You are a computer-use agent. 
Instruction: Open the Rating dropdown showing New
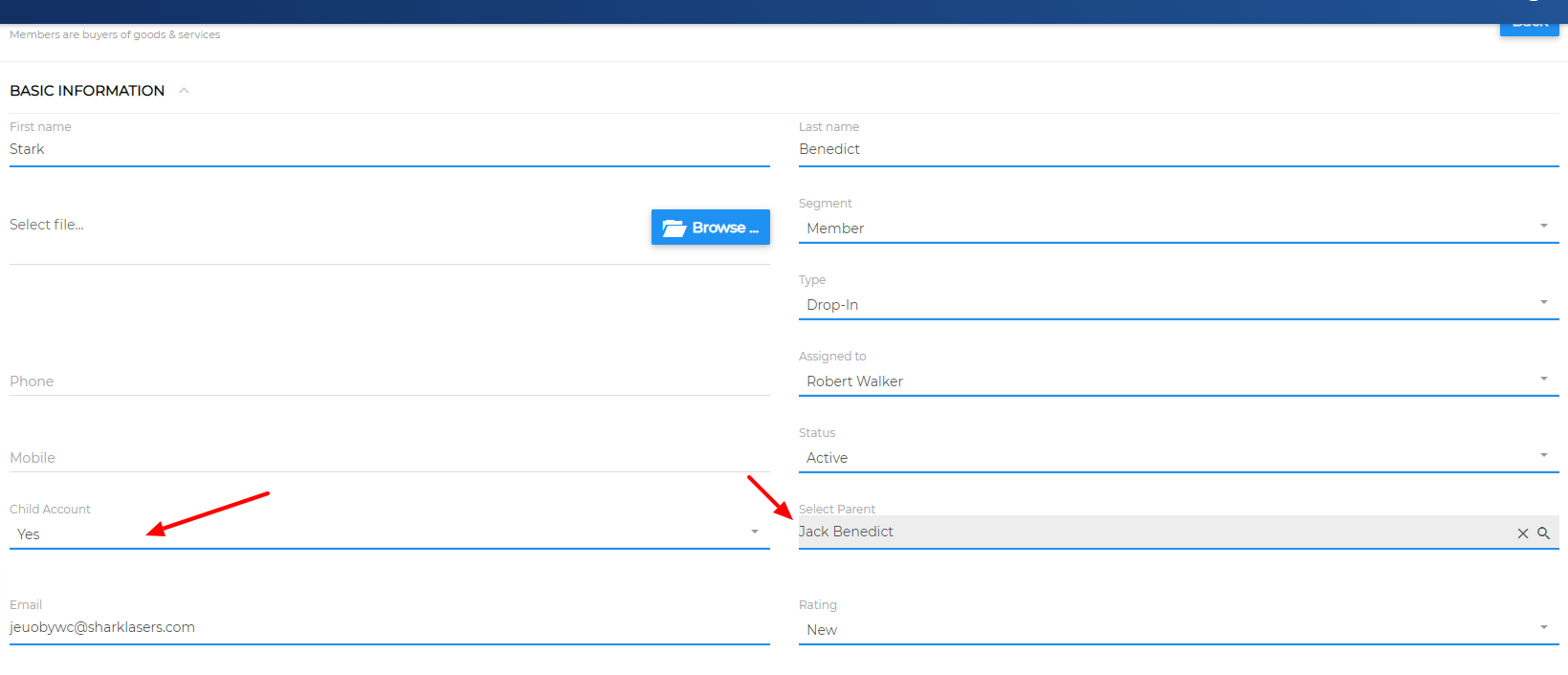click(x=1178, y=629)
